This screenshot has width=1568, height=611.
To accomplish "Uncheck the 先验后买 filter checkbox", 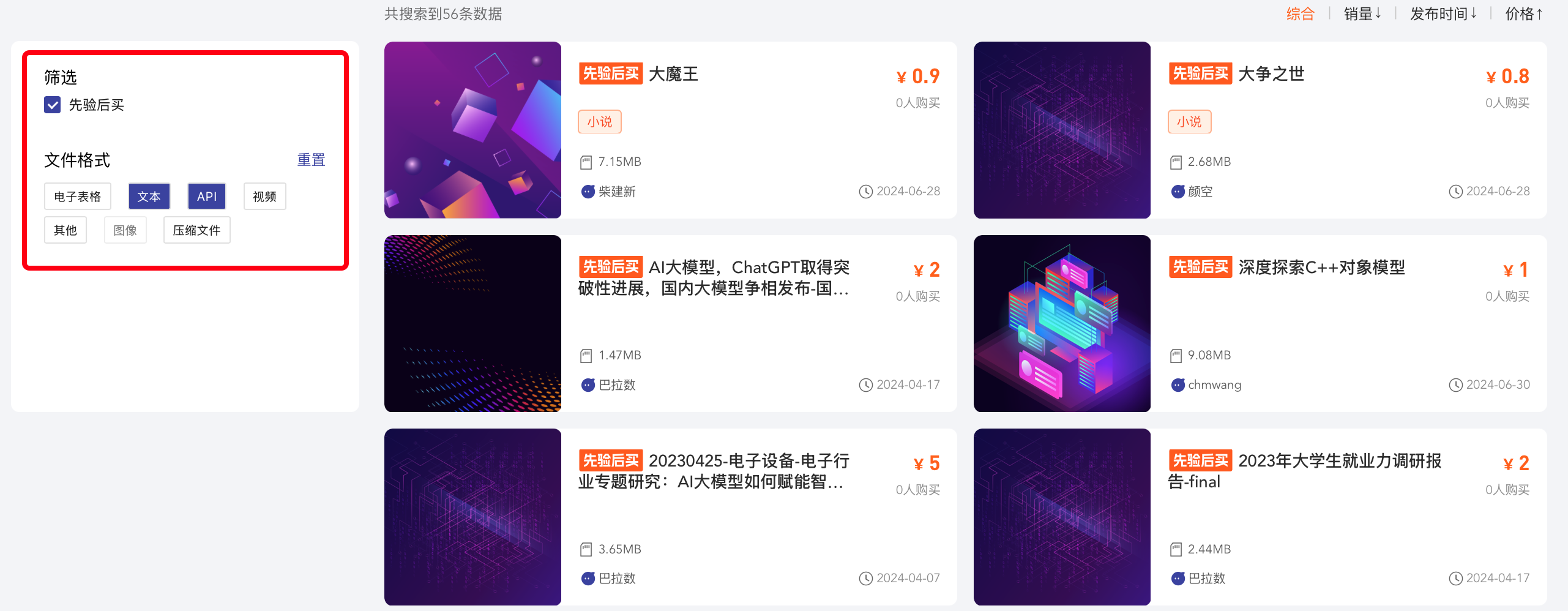I will pos(53,105).
